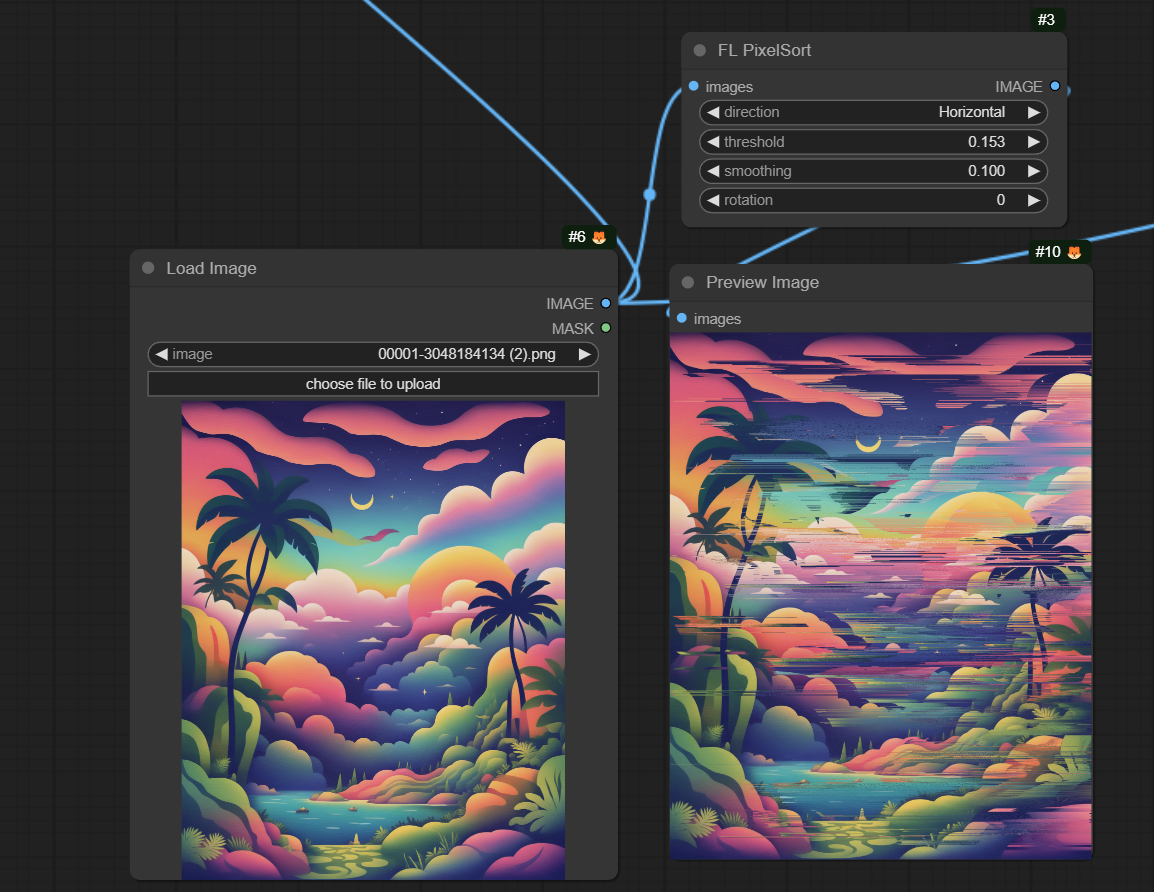
Task: Collapse the Preview Image node dot
Action: tap(688, 282)
